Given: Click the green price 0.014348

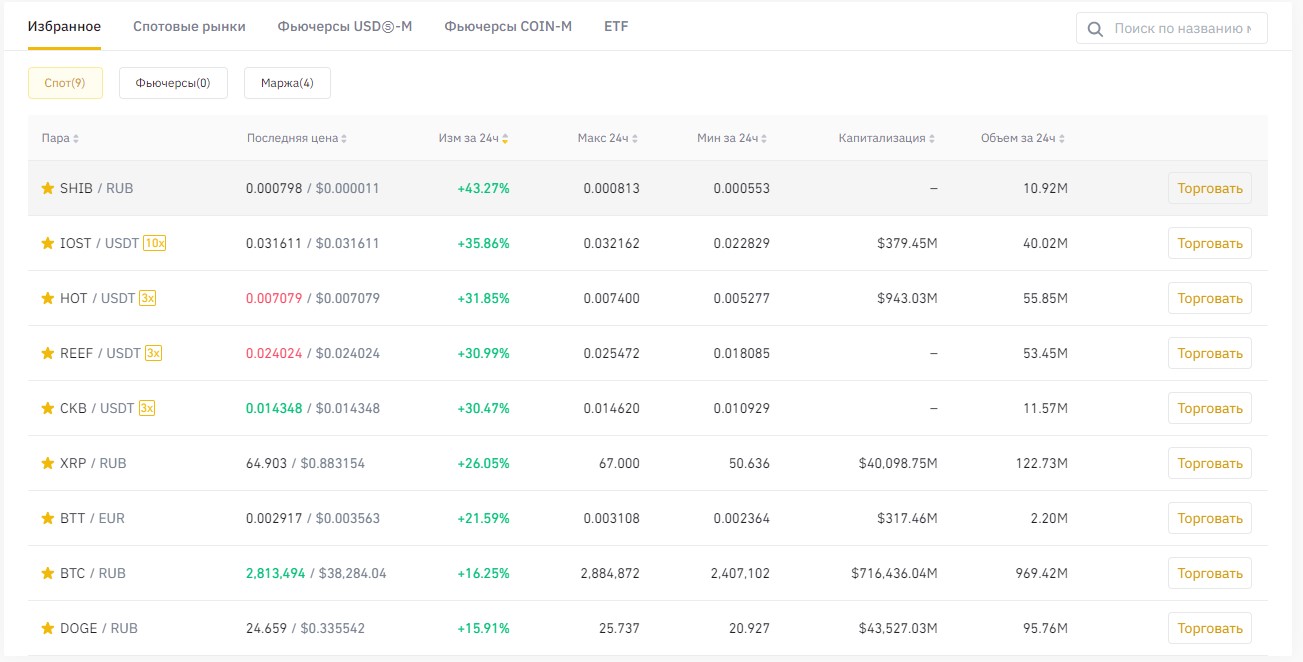Looking at the screenshot, I should coord(274,408).
